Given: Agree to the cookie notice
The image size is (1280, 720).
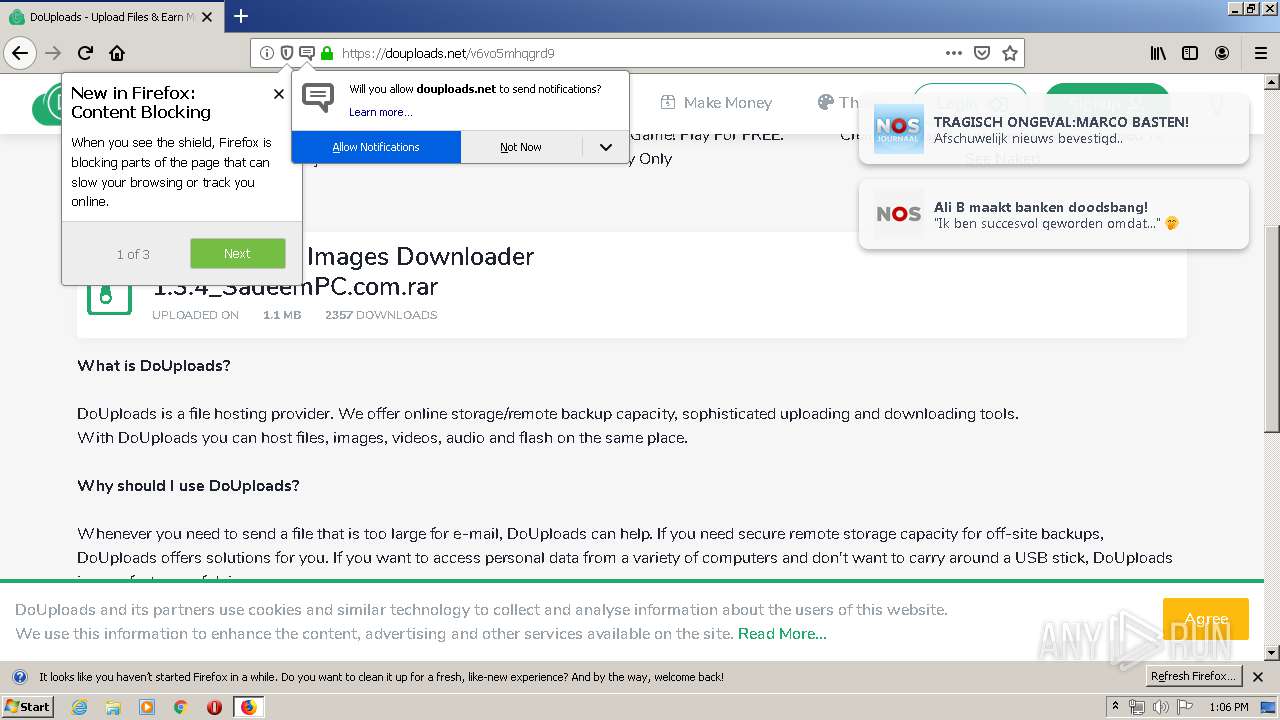Looking at the screenshot, I should click(1206, 619).
